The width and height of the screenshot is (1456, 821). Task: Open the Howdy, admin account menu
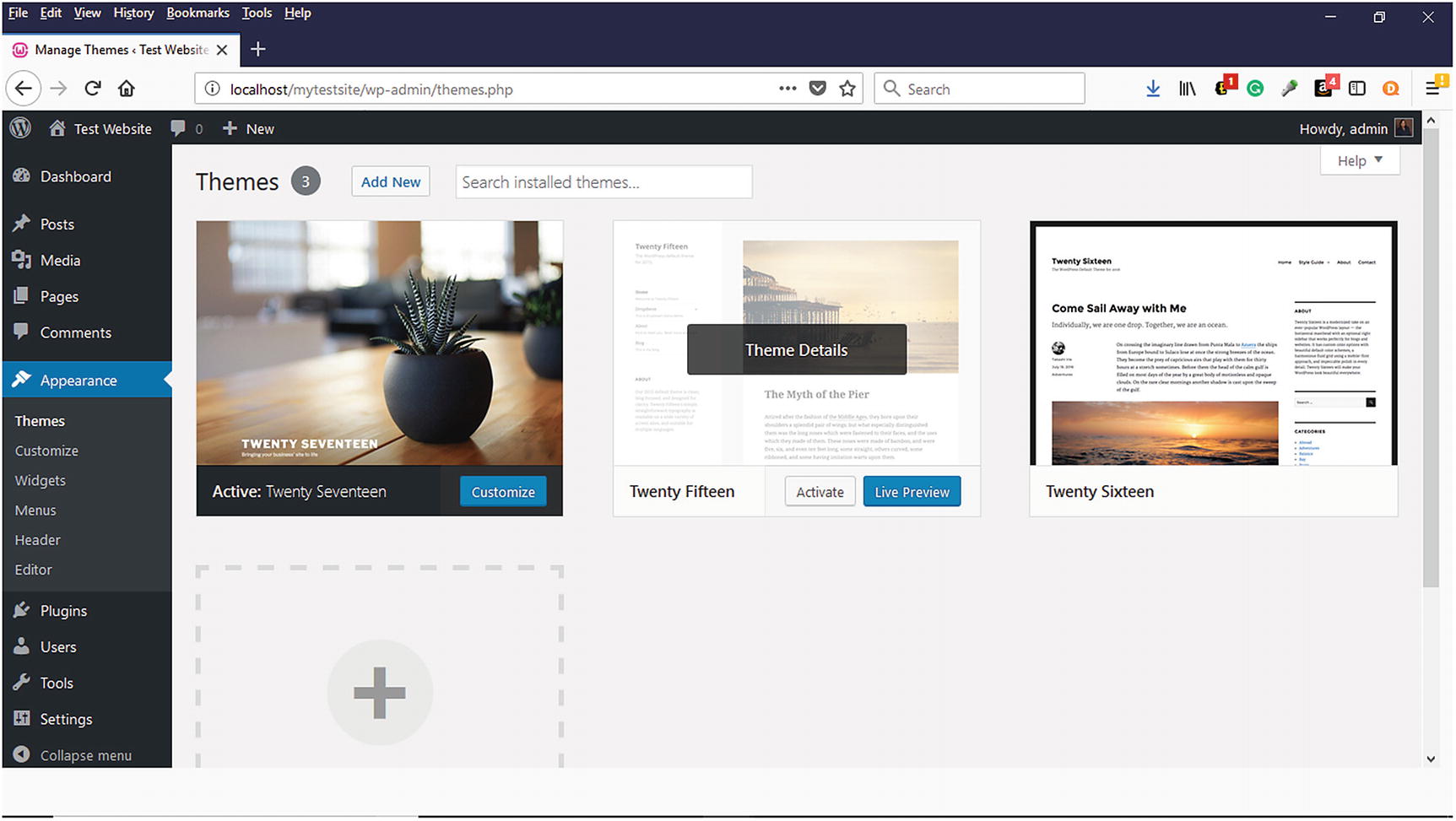[x=1356, y=128]
